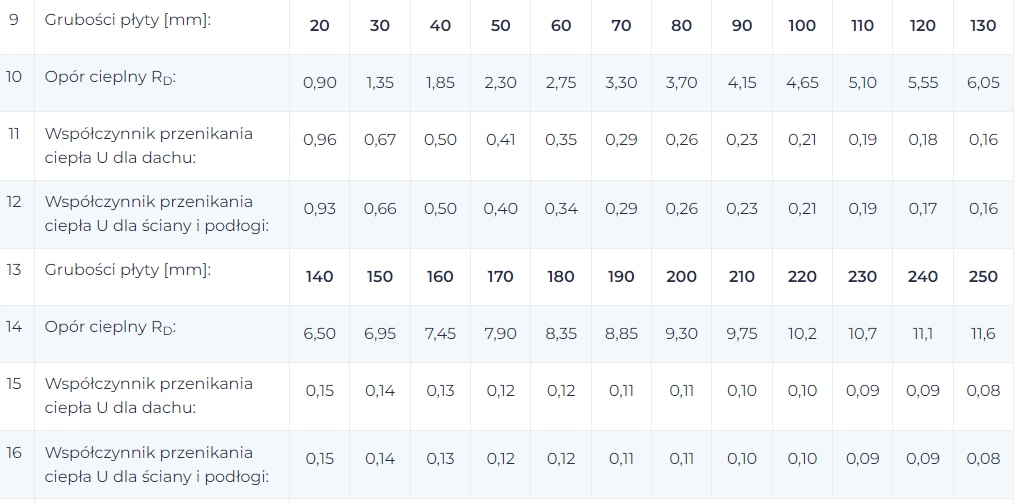
Task: Click the wall U value 0,93
Action: pos(319,208)
